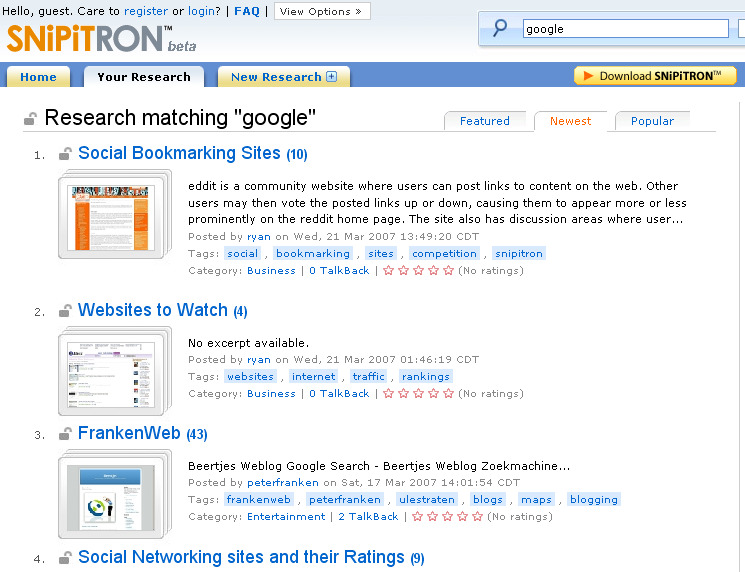
Task: Click the ulestraten tag
Action: click(427, 499)
